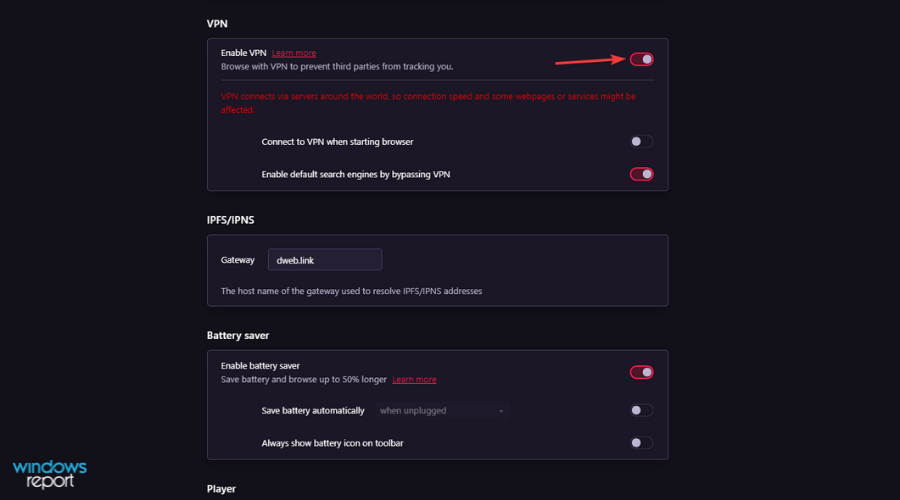Click the red VPN connection speed warning text
The width and height of the screenshot is (900, 500).
[428, 103]
